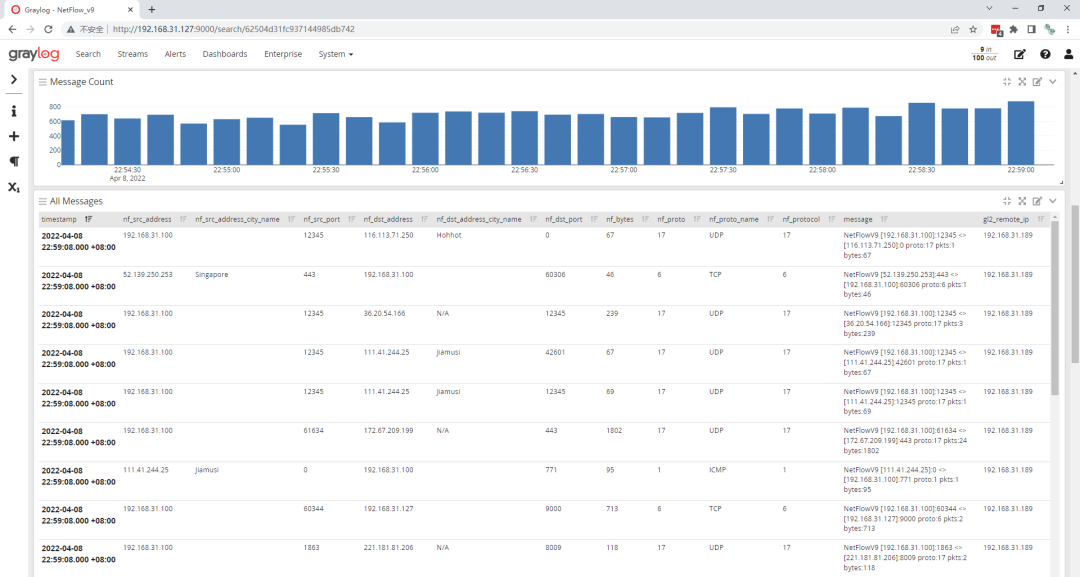Open highlighting rules via the pilcrow icon
The image size is (1080, 577).
click(14, 161)
